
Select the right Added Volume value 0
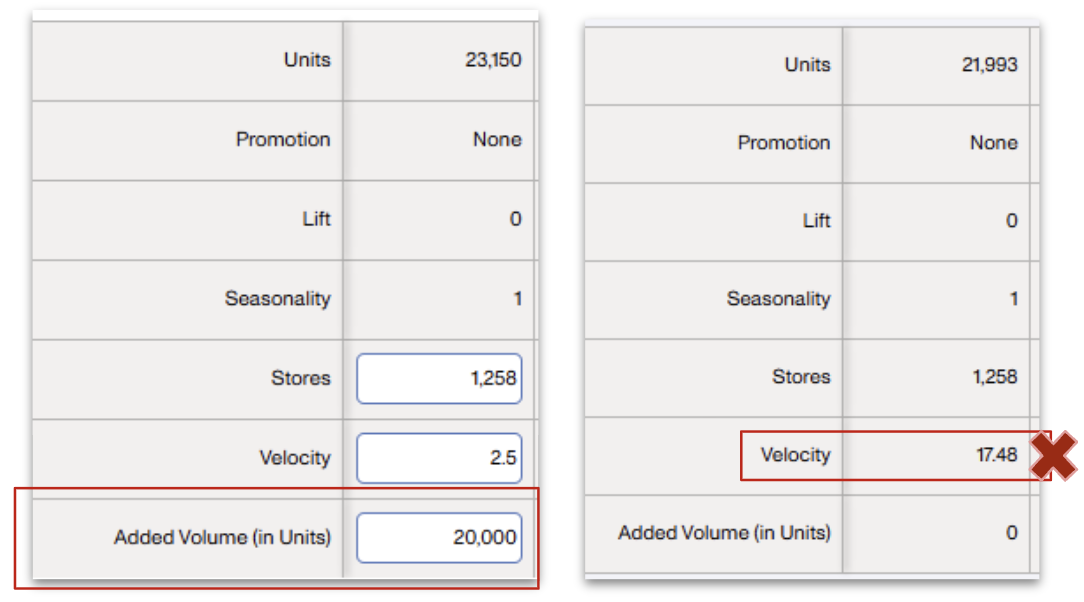tap(1011, 533)
